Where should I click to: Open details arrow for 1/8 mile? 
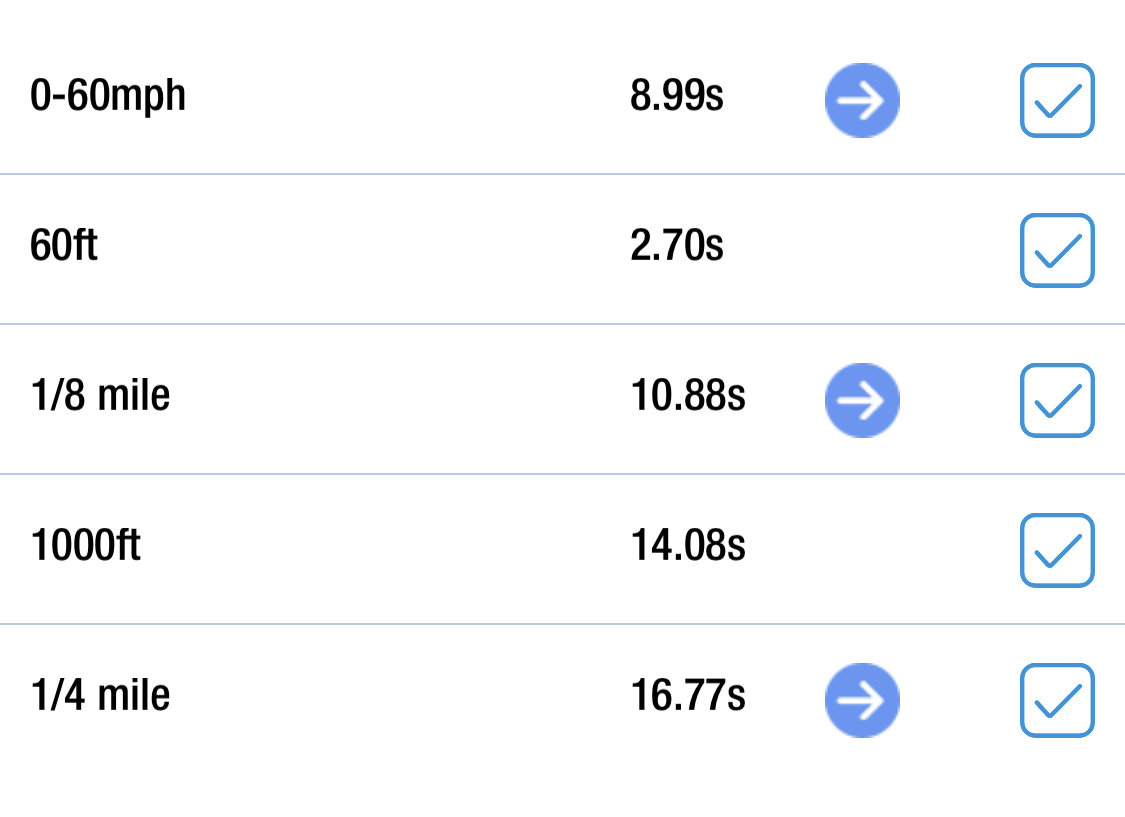[x=862, y=400]
